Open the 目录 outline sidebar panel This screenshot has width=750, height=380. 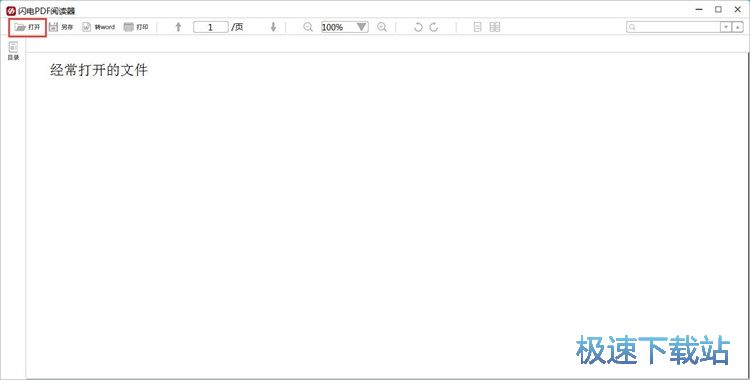13,51
